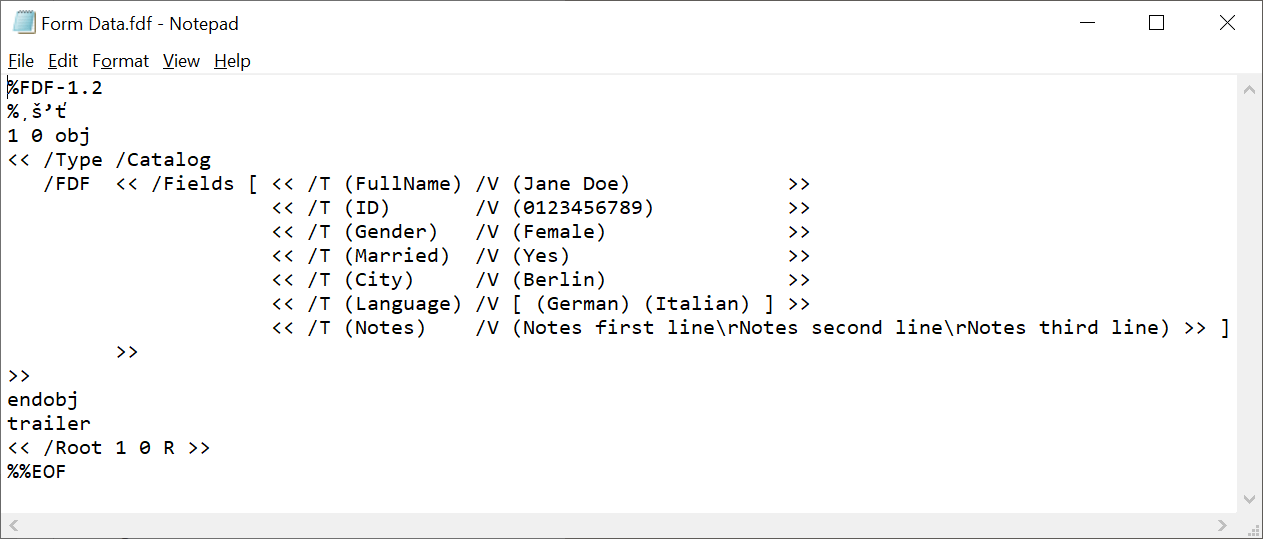Click the "Form Data.fdf - Notepad" title text
Screen dimensions: 1263x539
140,23
